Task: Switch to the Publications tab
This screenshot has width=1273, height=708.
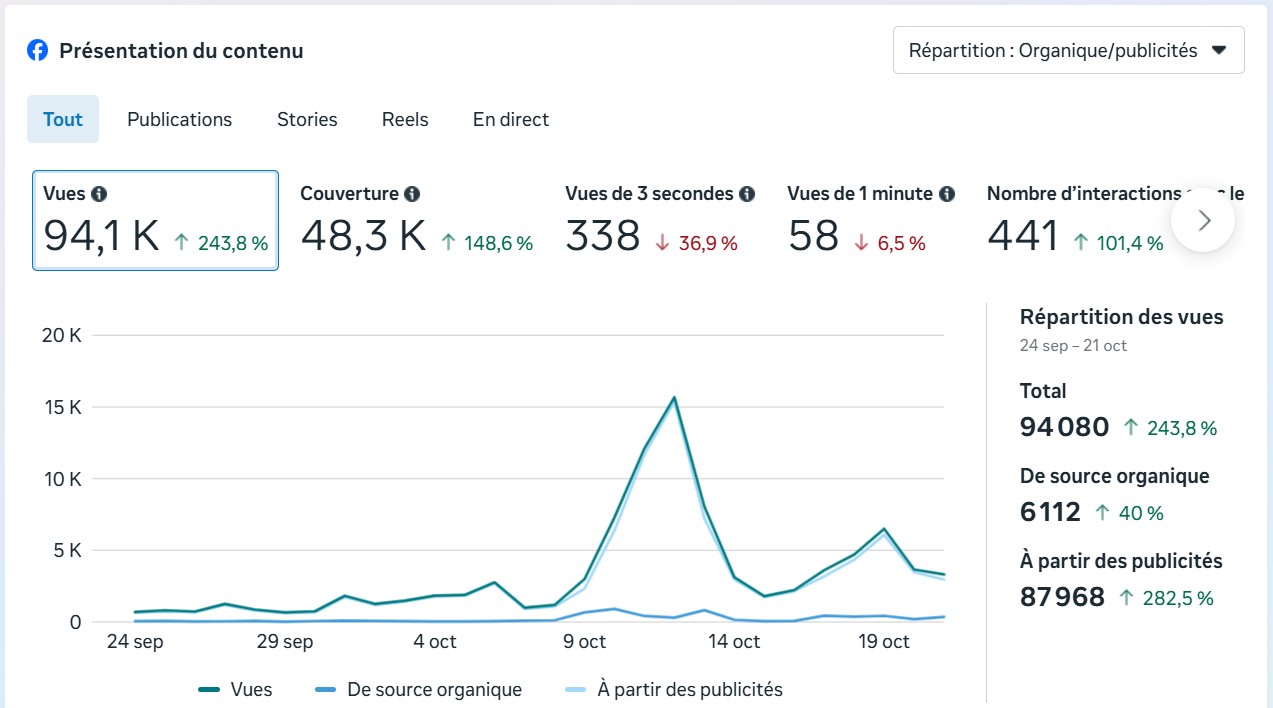Action: coord(179,119)
